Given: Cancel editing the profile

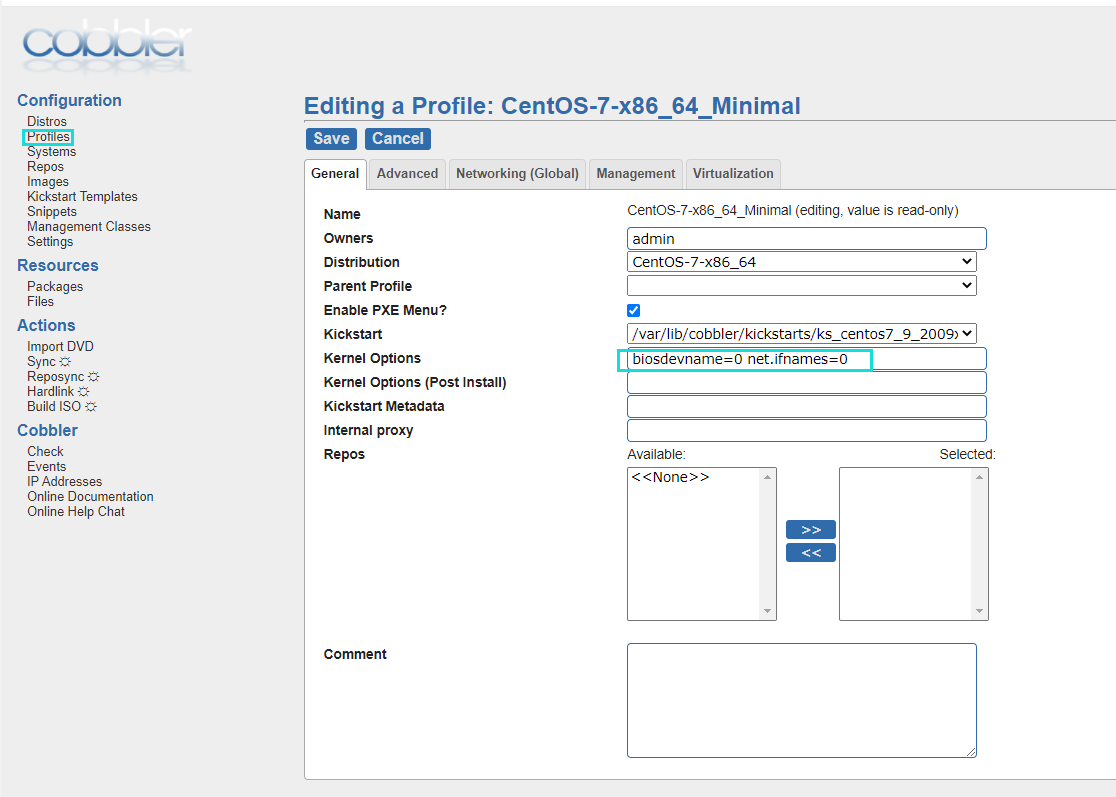Looking at the screenshot, I should pyautogui.click(x=398, y=139).
